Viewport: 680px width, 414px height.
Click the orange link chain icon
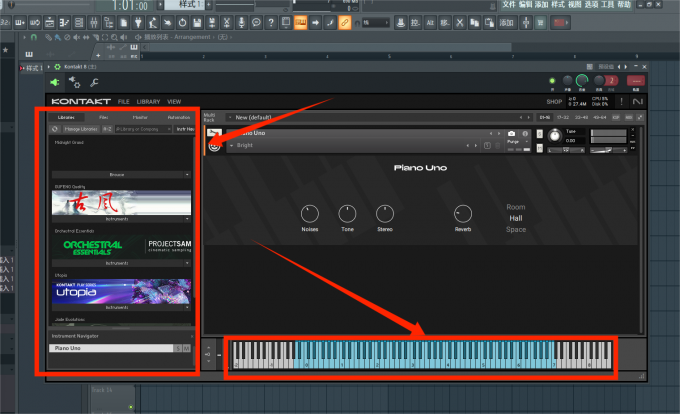coord(345,23)
